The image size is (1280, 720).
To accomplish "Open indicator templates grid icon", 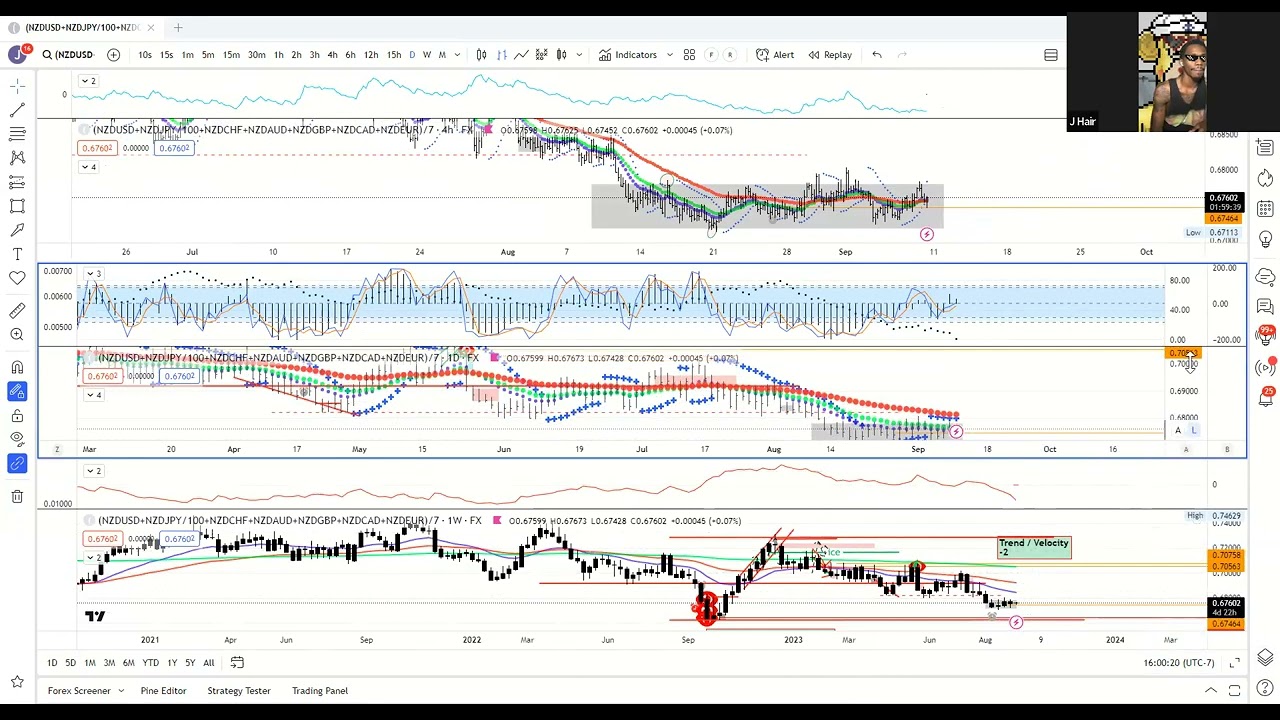I will (689, 55).
